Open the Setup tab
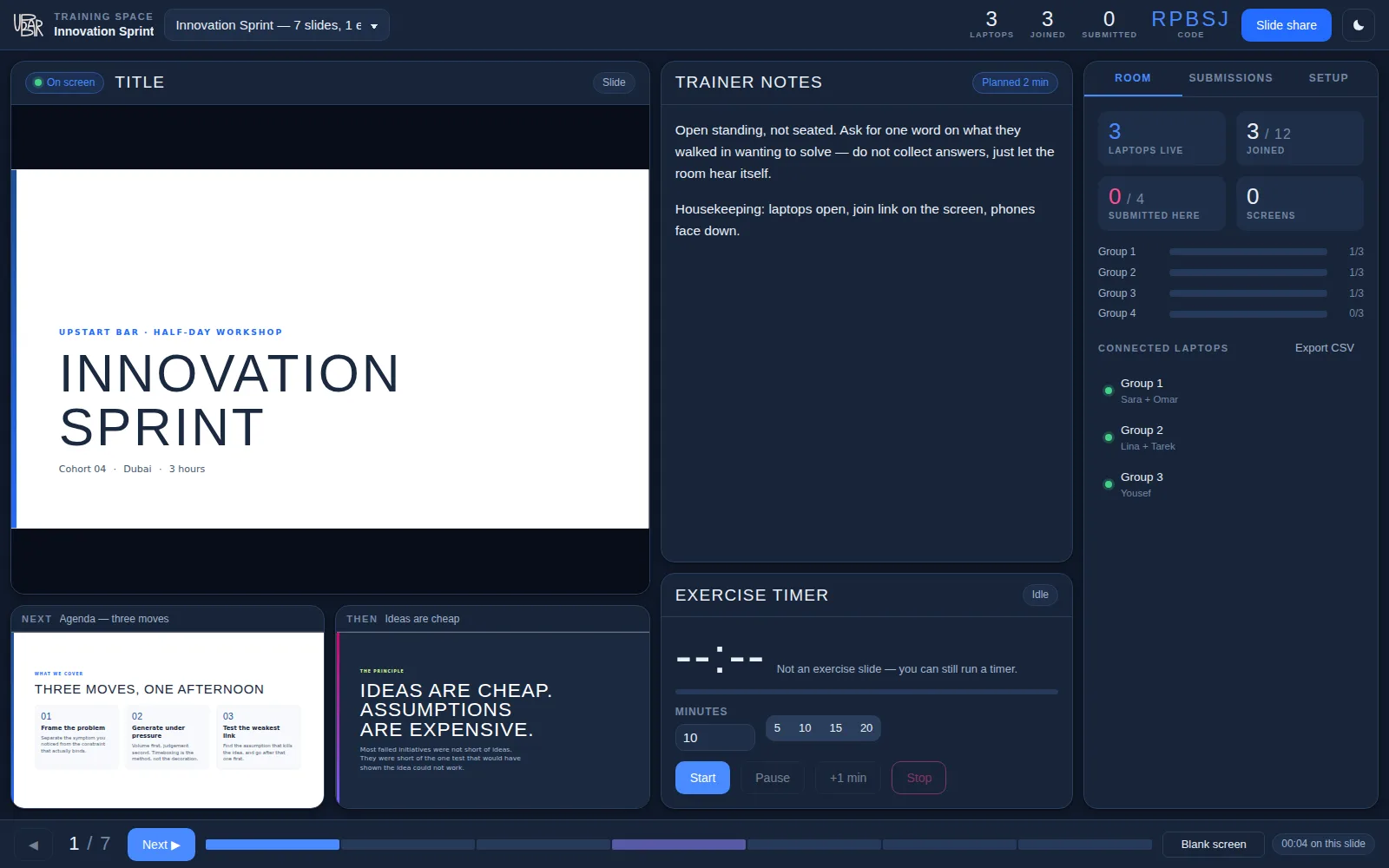This screenshot has height=868, width=1389. 1328,78
